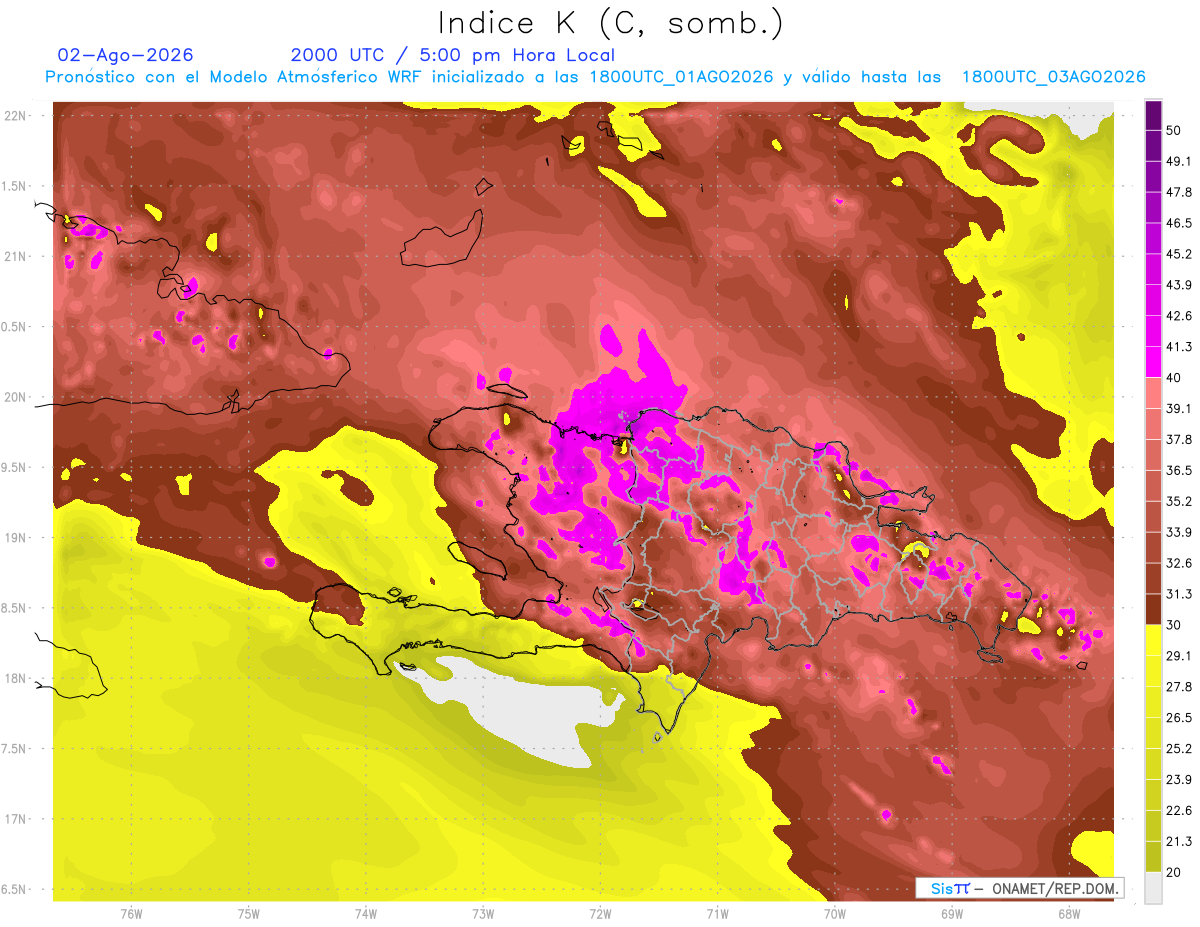The height and width of the screenshot is (927, 1200).
Task: Click the 74W longitude axis label
Action: tap(366, 914)
